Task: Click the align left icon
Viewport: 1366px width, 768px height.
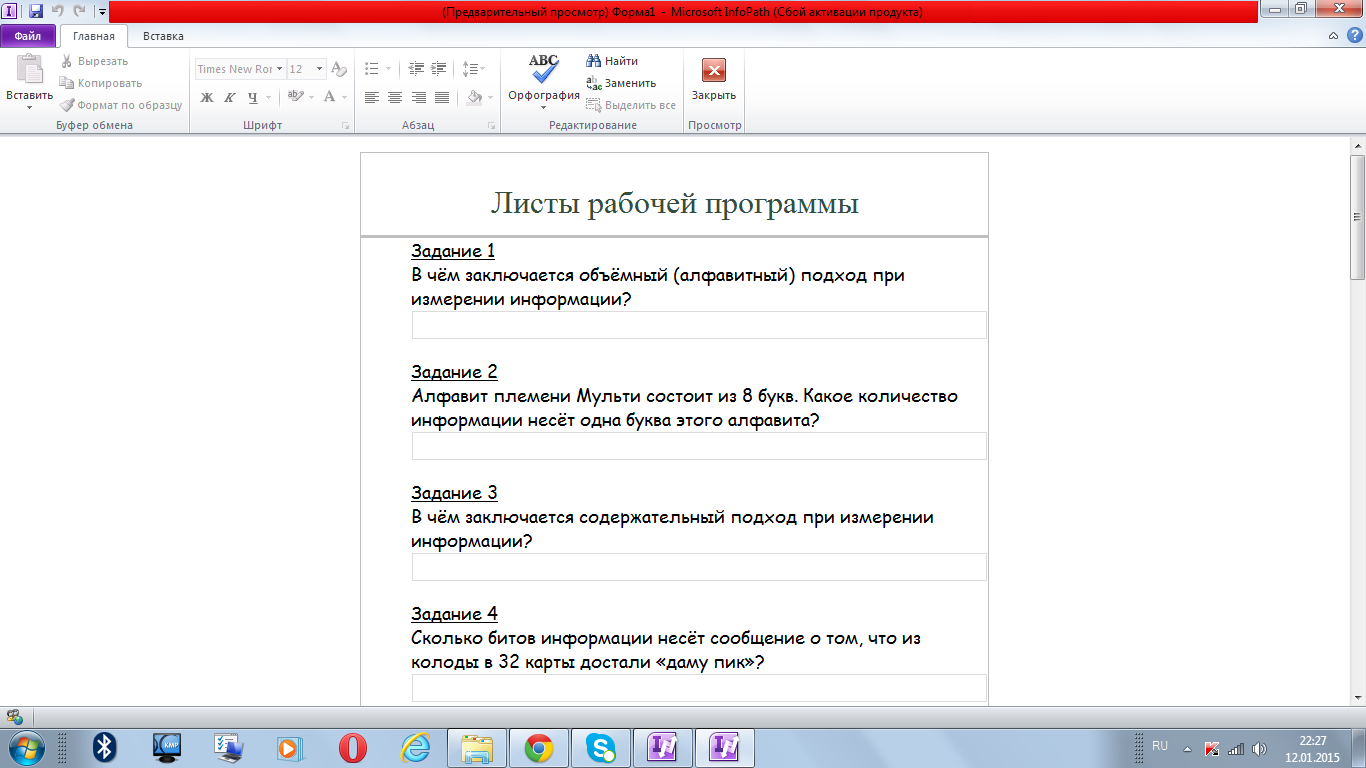Action: click(372, 97)
